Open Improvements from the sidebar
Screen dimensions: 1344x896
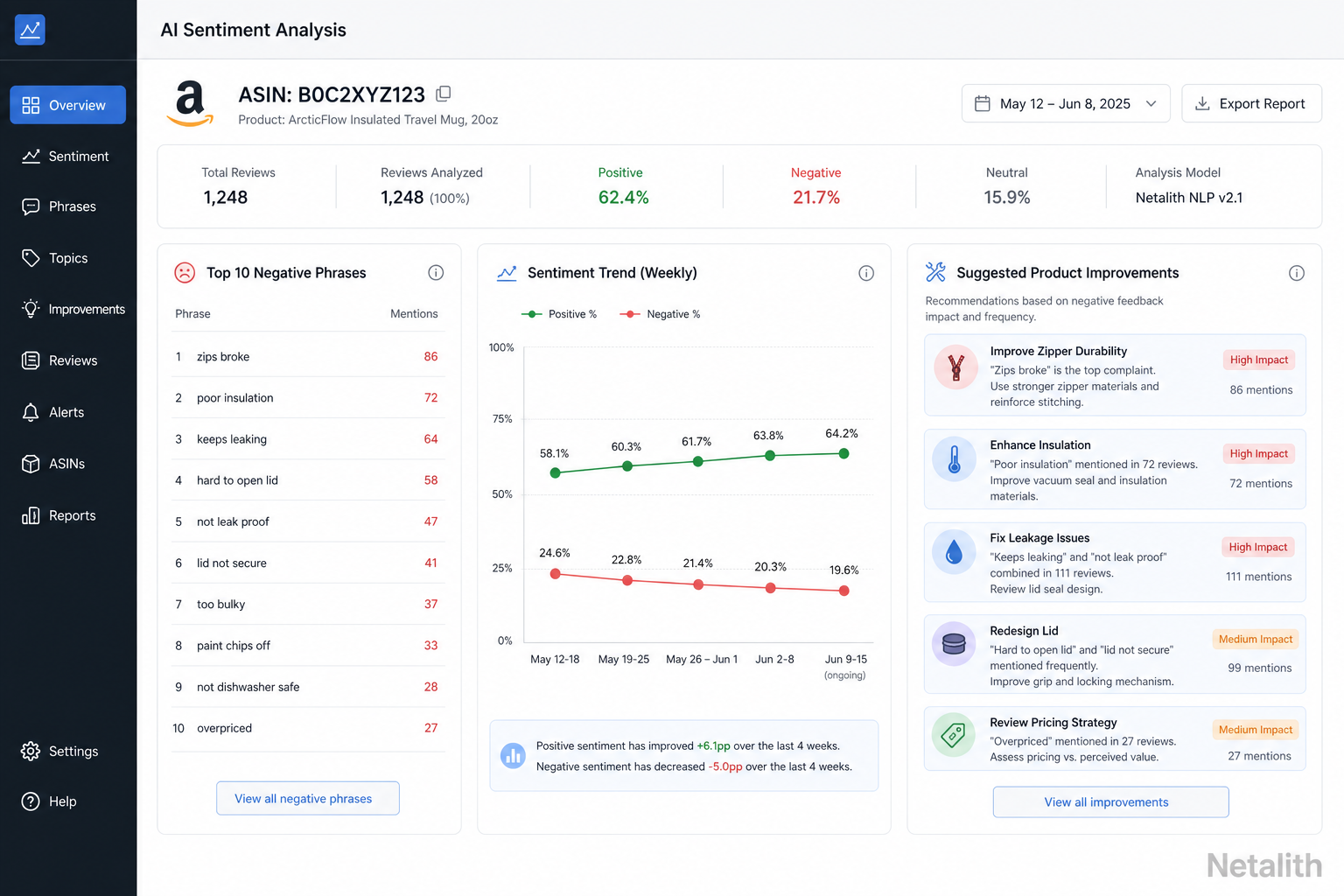coord(67,309)
